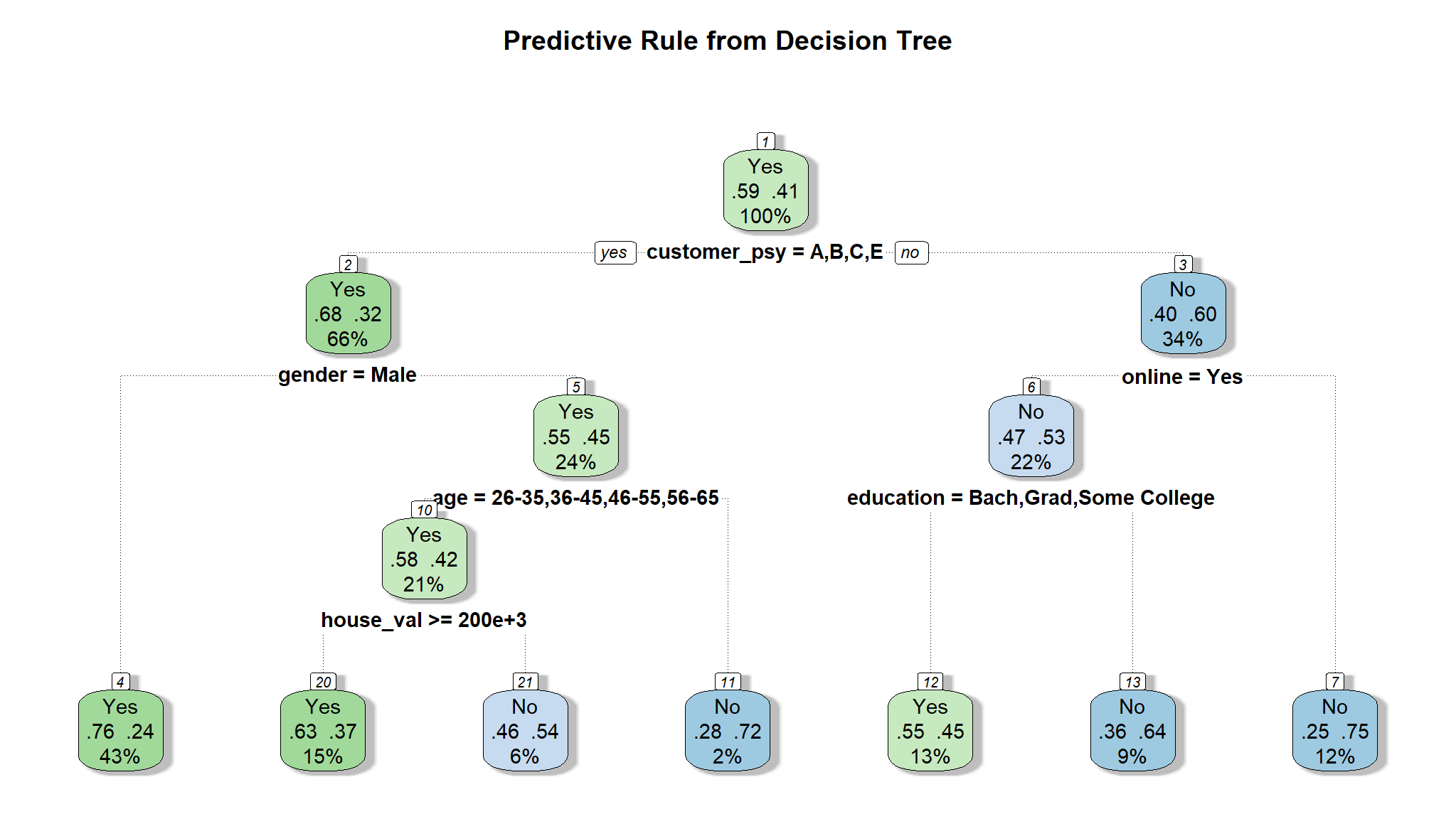This screenshot has width=1456, height=819.
Task: Select node 5 with 24% share
Action: tap(576, 437)
